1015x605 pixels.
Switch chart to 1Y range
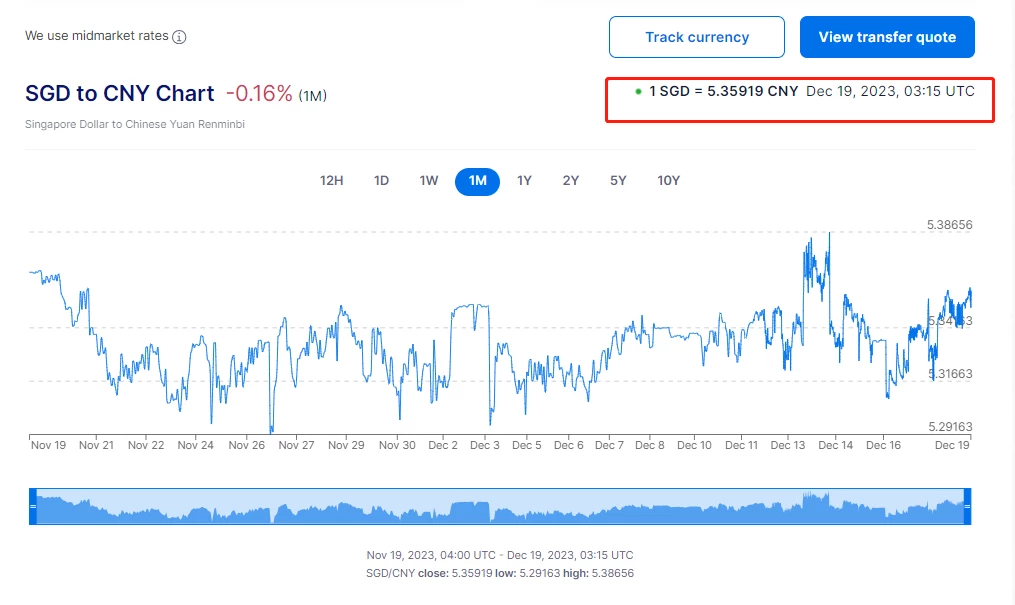pos(524,181)
